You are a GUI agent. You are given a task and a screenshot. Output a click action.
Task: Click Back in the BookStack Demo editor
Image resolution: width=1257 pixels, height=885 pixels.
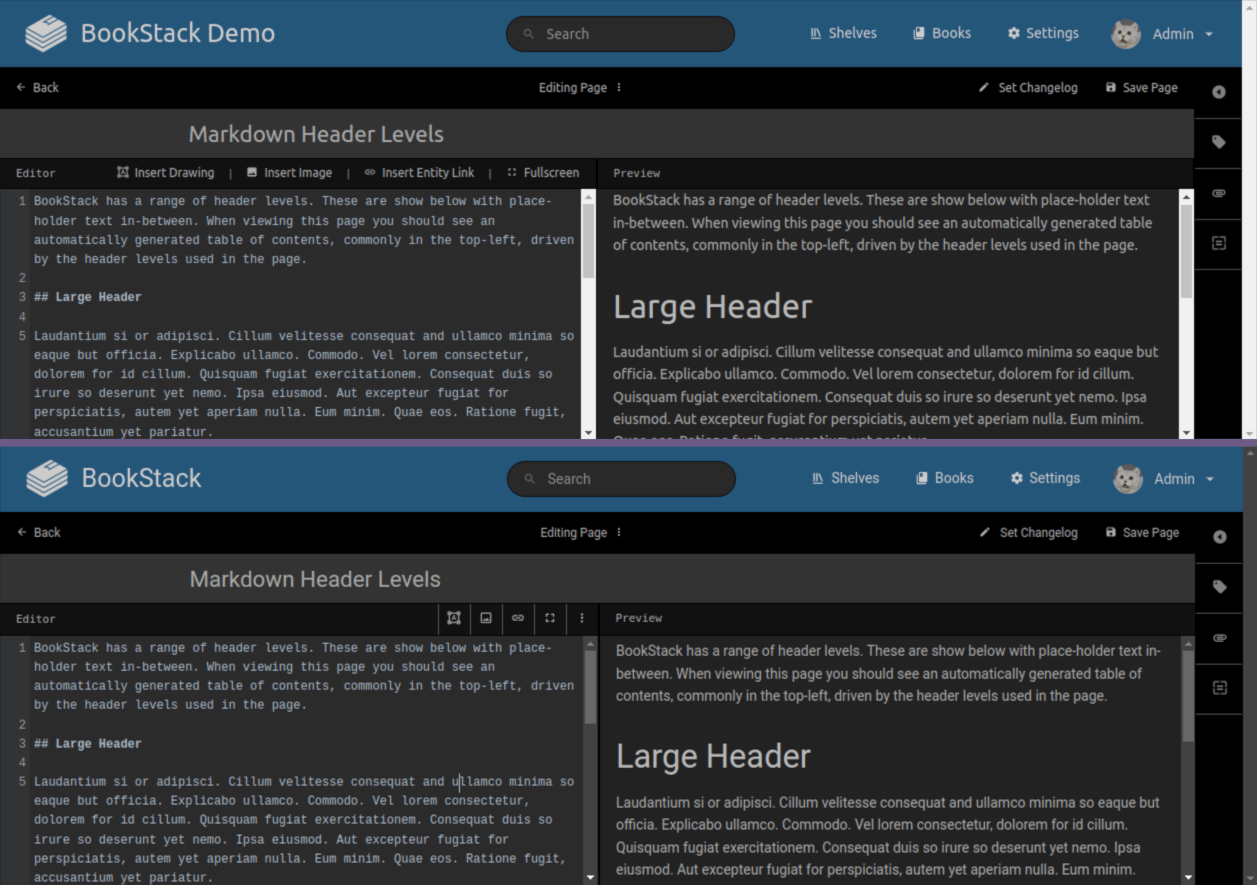37,87
